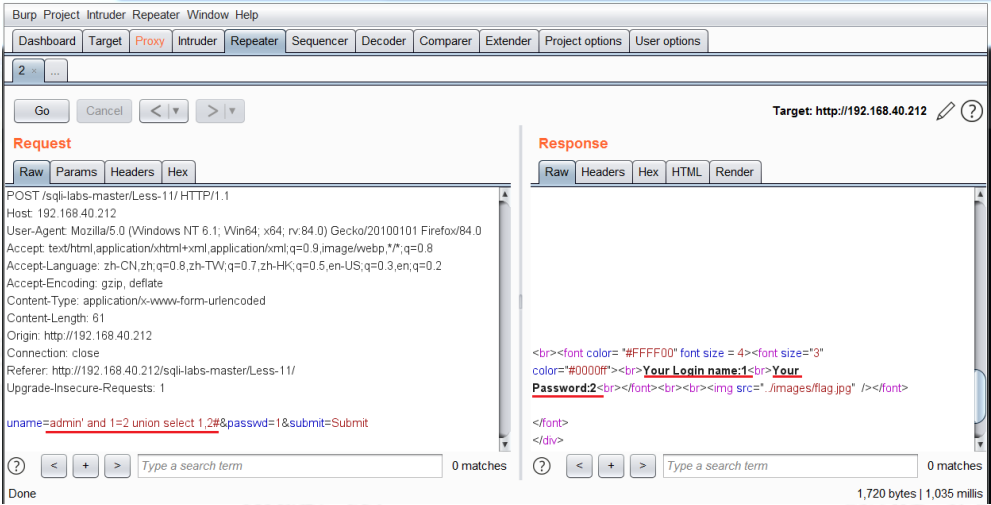Switch to the Comparer tab
991x505 pixels.
click(x=446, y=41)
